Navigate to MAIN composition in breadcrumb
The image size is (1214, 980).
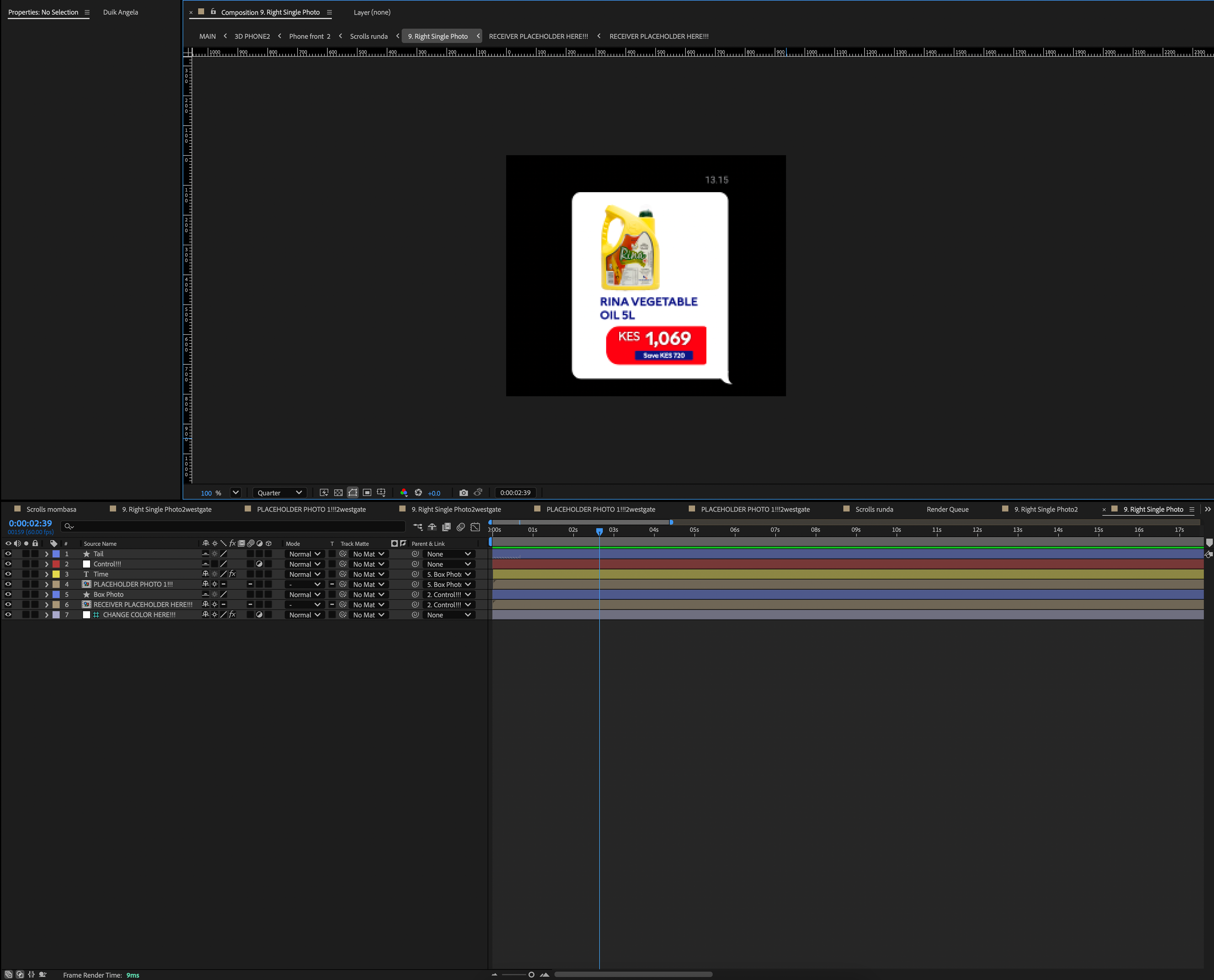tap(207, 36)
